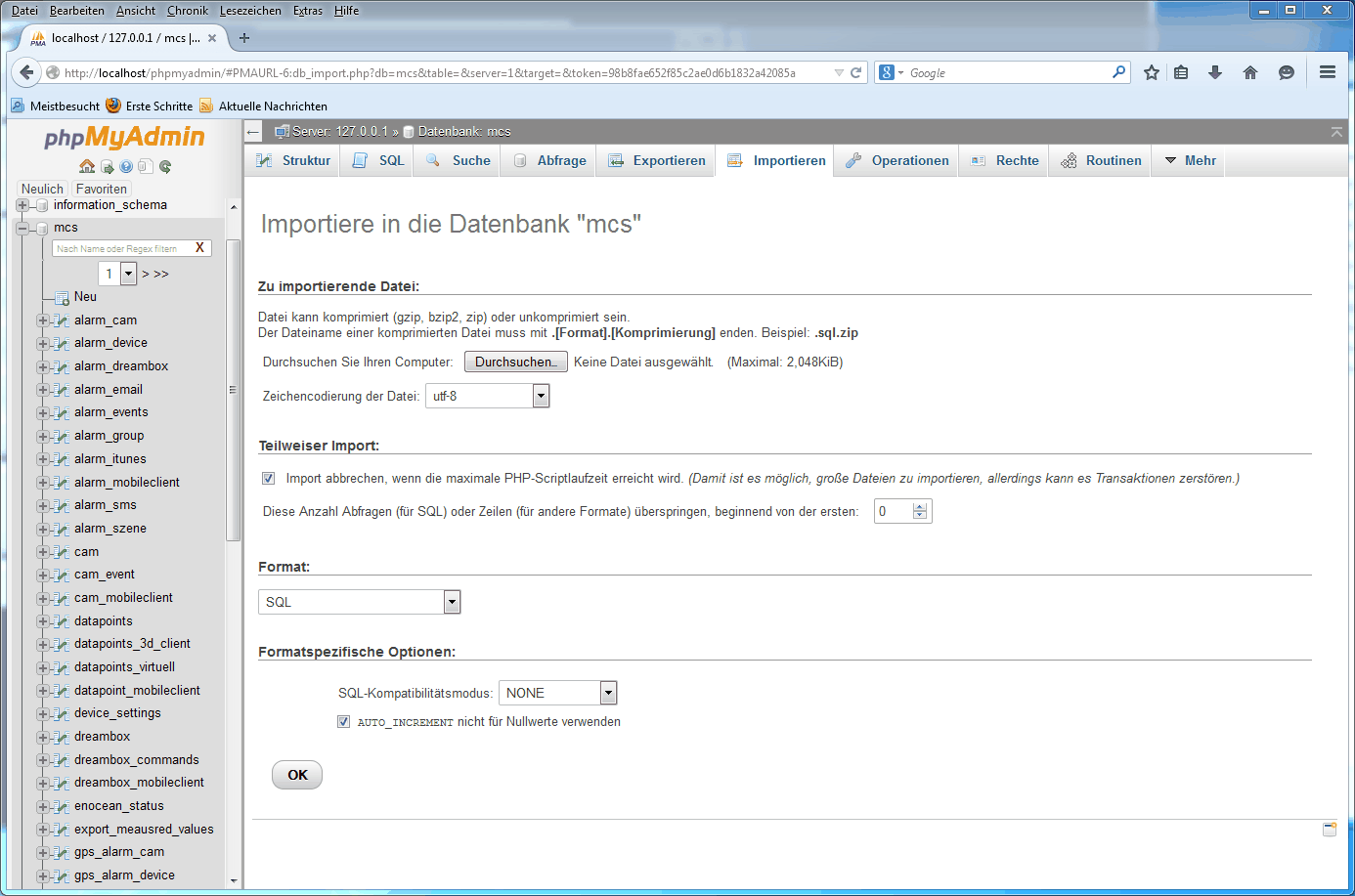Click the phpMyAdmin home icon in sidebar
Screen dimensions: 1355x896
point(87,167)
